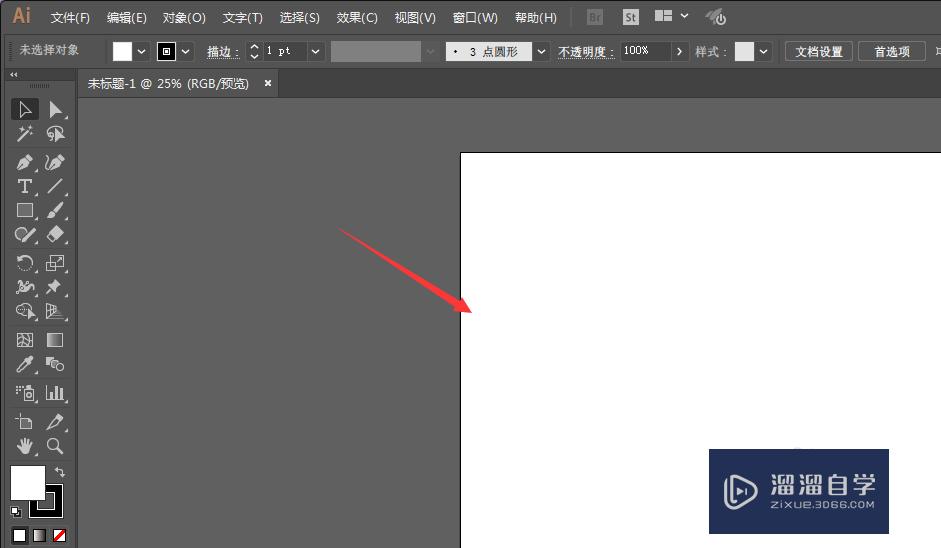Select the Shaper tool

(25, 234)
